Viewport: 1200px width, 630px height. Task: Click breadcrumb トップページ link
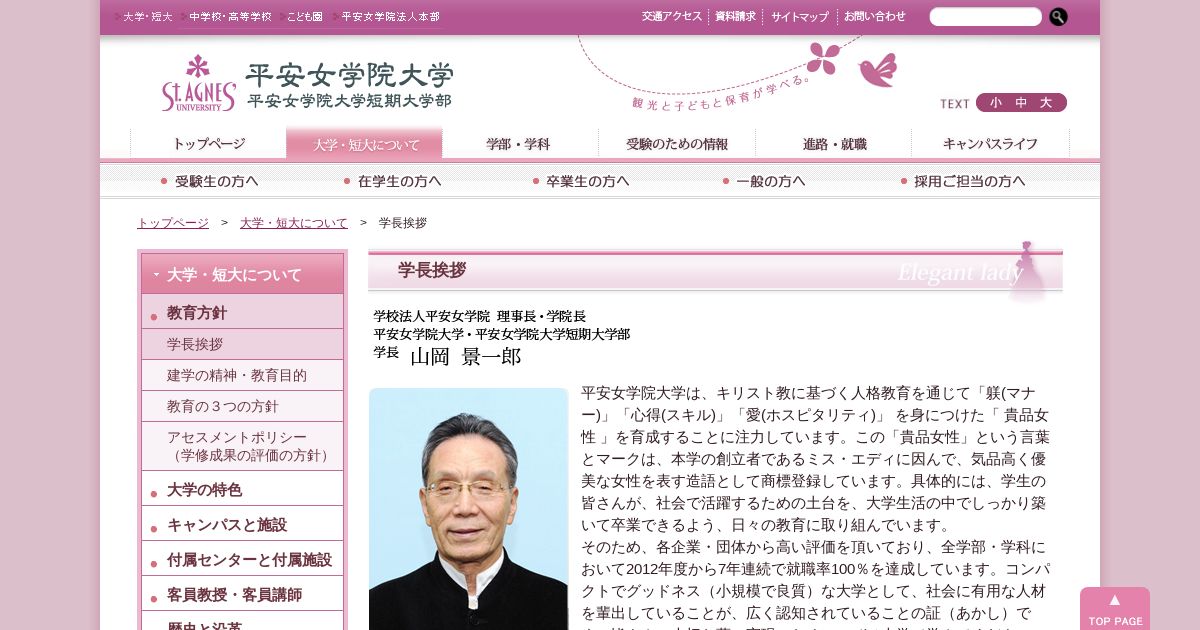coord(173,223)
